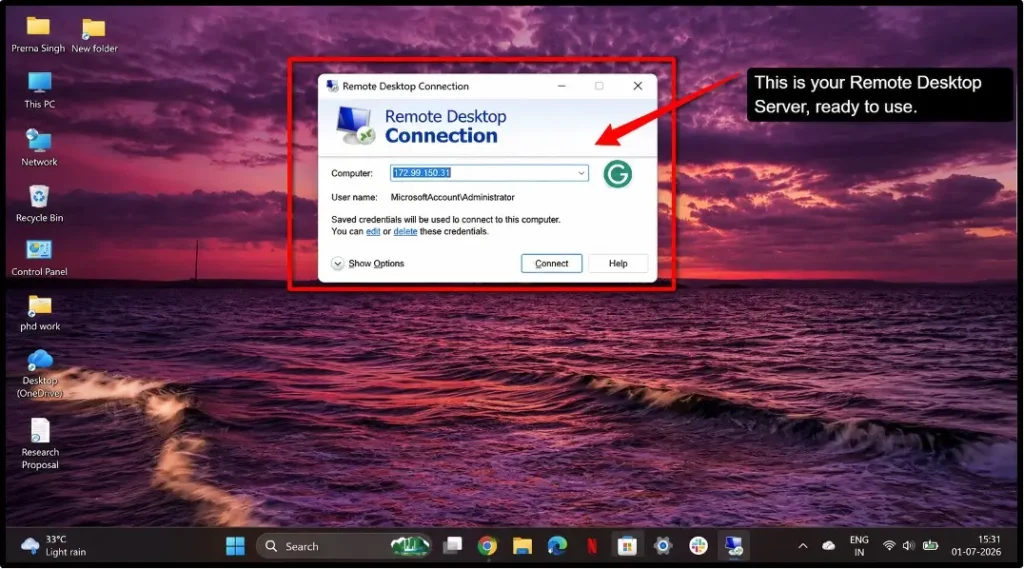Click the delete credentials link

pyautogui.click(x=405, y=231)
